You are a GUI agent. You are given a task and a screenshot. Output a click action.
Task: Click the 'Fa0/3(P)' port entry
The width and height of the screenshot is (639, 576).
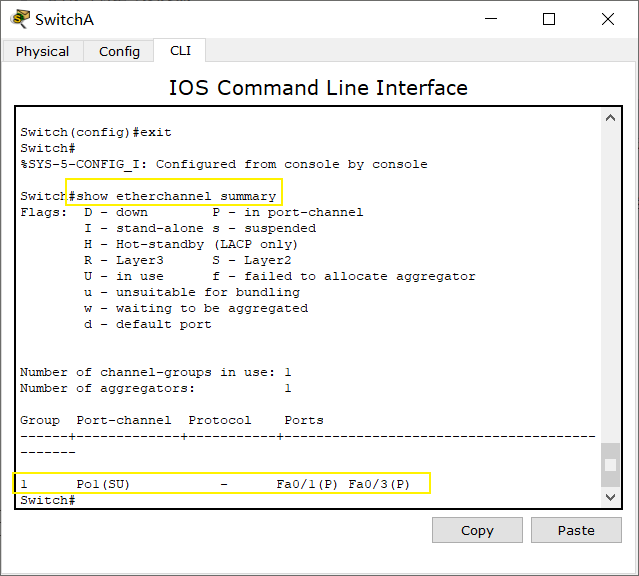click(x=379, y=484)
